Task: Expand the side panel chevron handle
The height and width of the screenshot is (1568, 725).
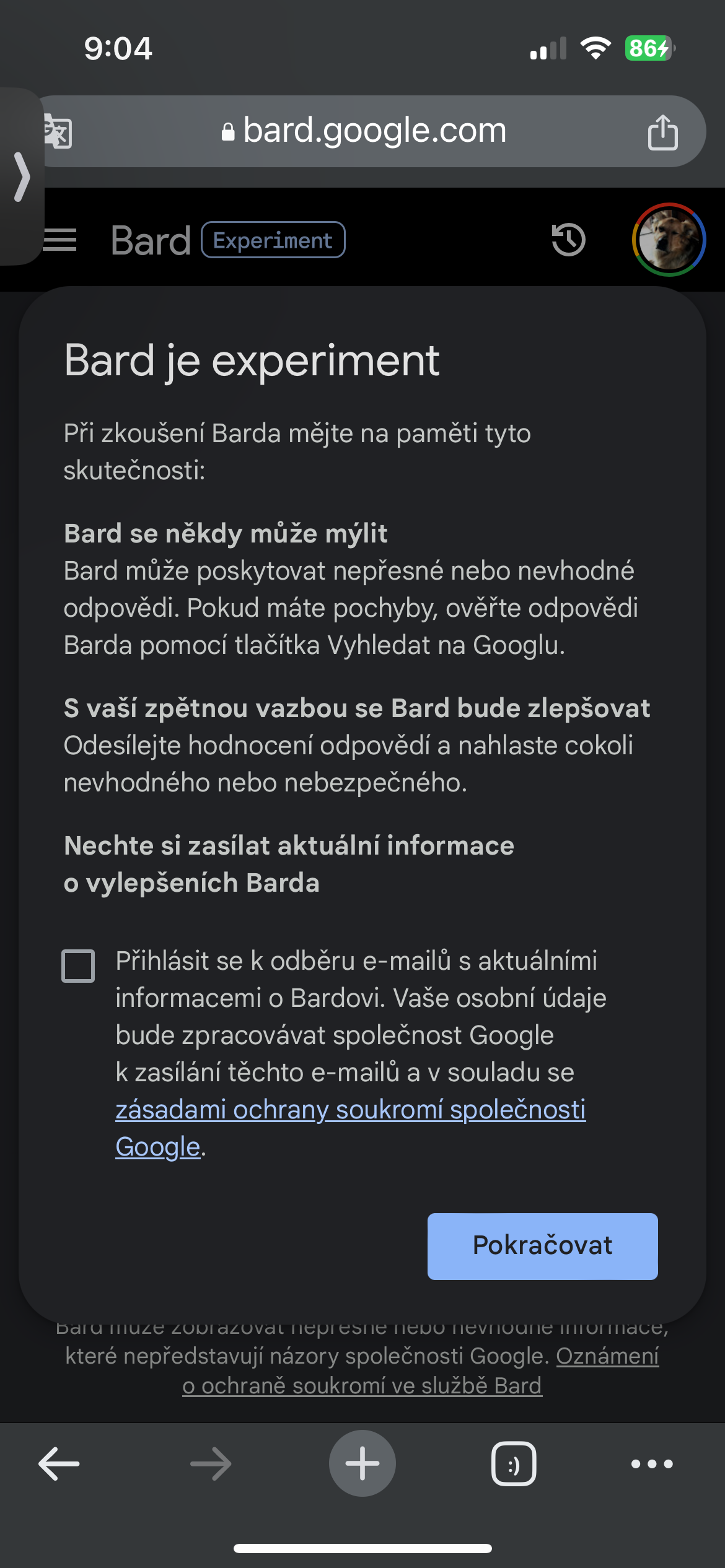Action: pyautogui.click(x=22, y=176)
